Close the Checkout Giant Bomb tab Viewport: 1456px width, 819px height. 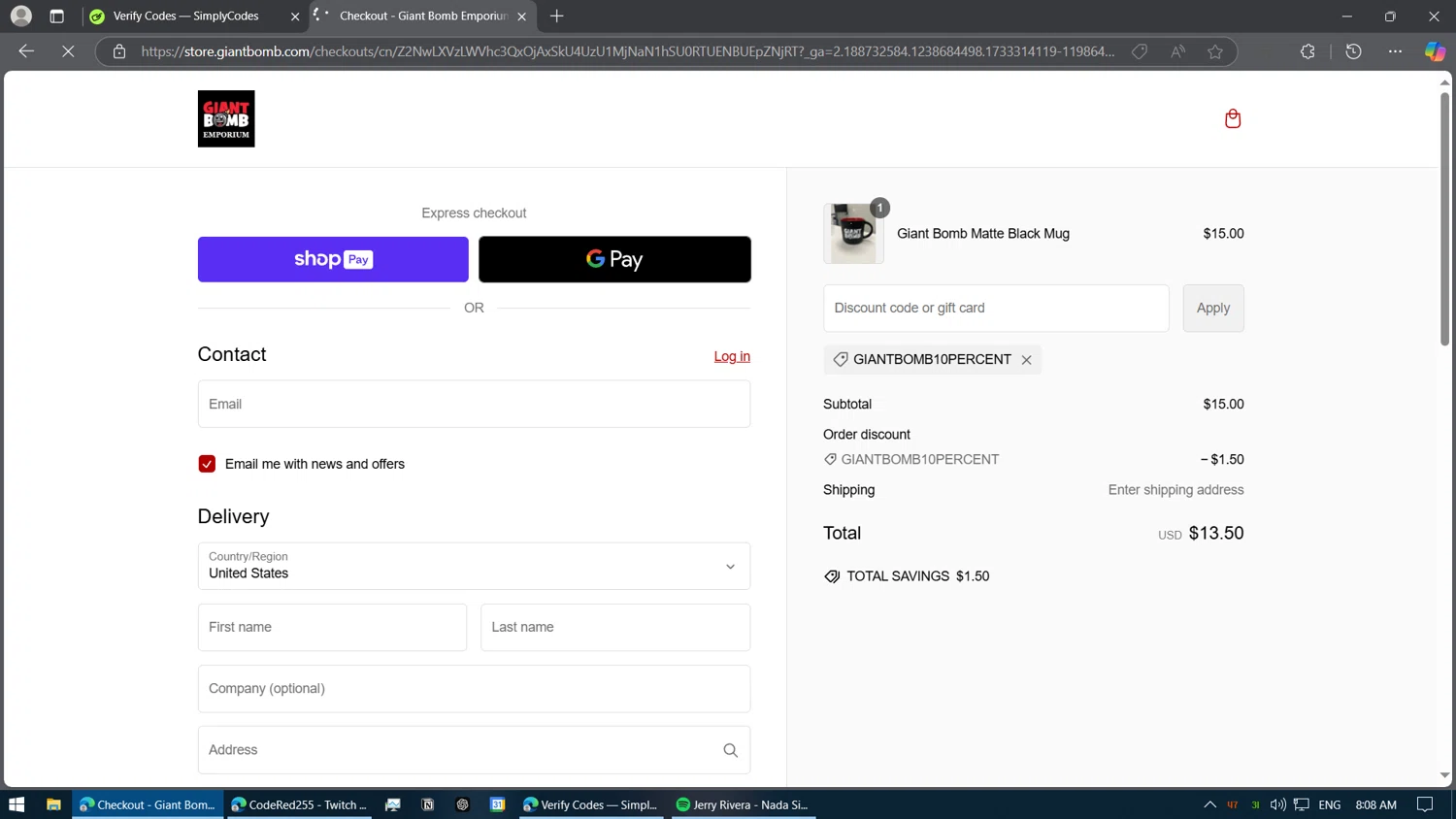click(521, 16)
